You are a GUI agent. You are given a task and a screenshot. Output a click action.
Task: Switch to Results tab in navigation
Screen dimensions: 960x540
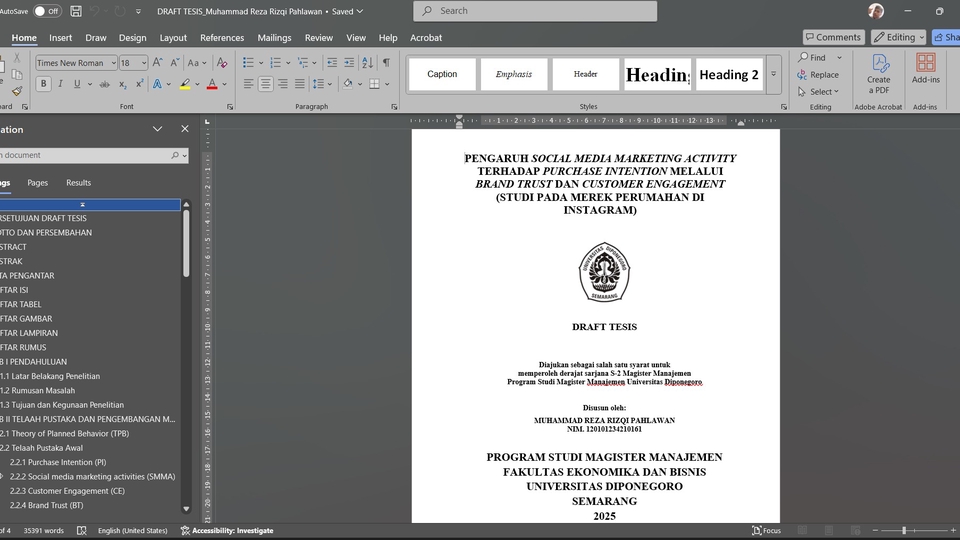(x=78, y=183)
